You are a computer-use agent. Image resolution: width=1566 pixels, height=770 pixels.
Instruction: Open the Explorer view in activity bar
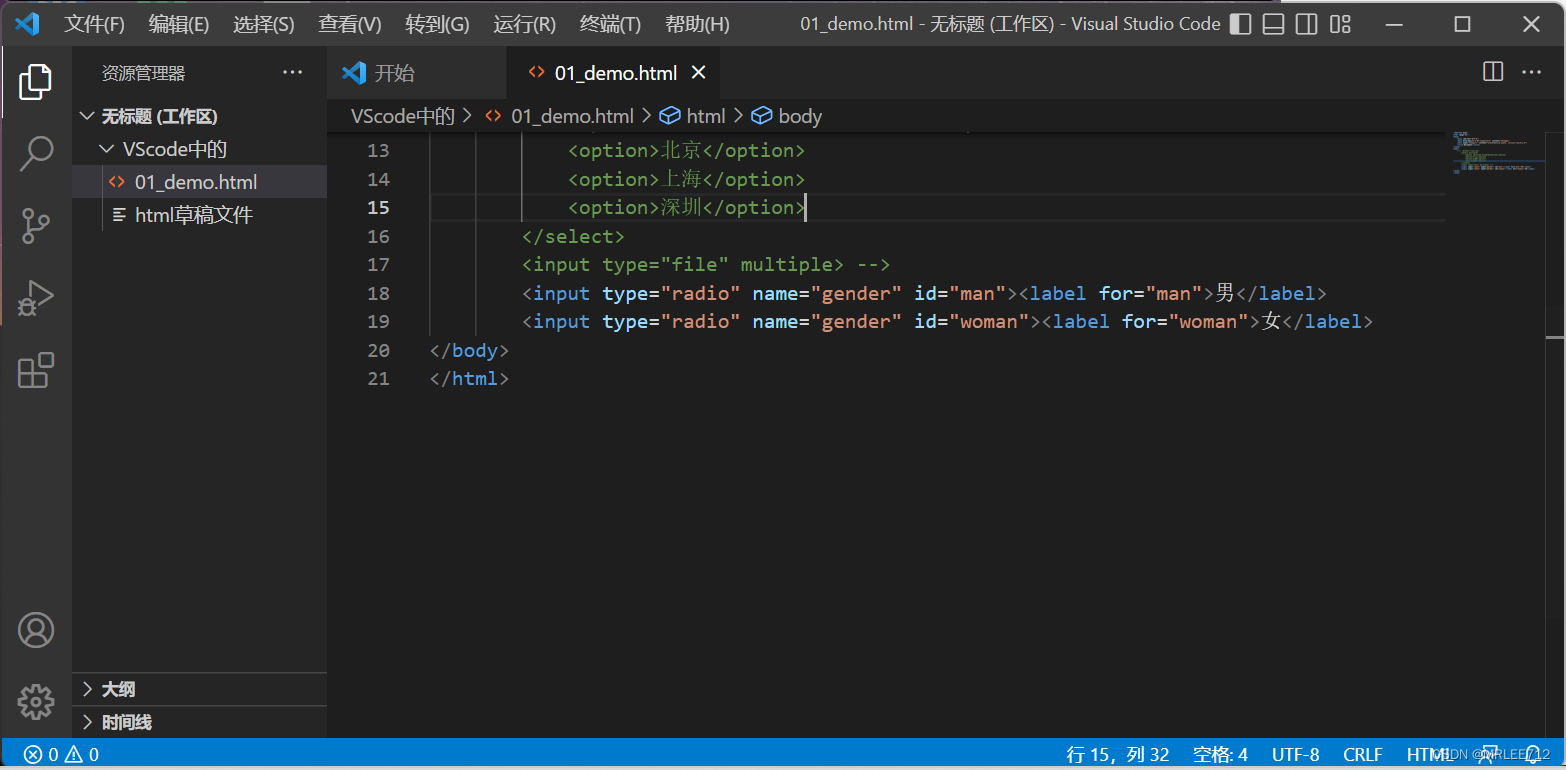(35, 82)
